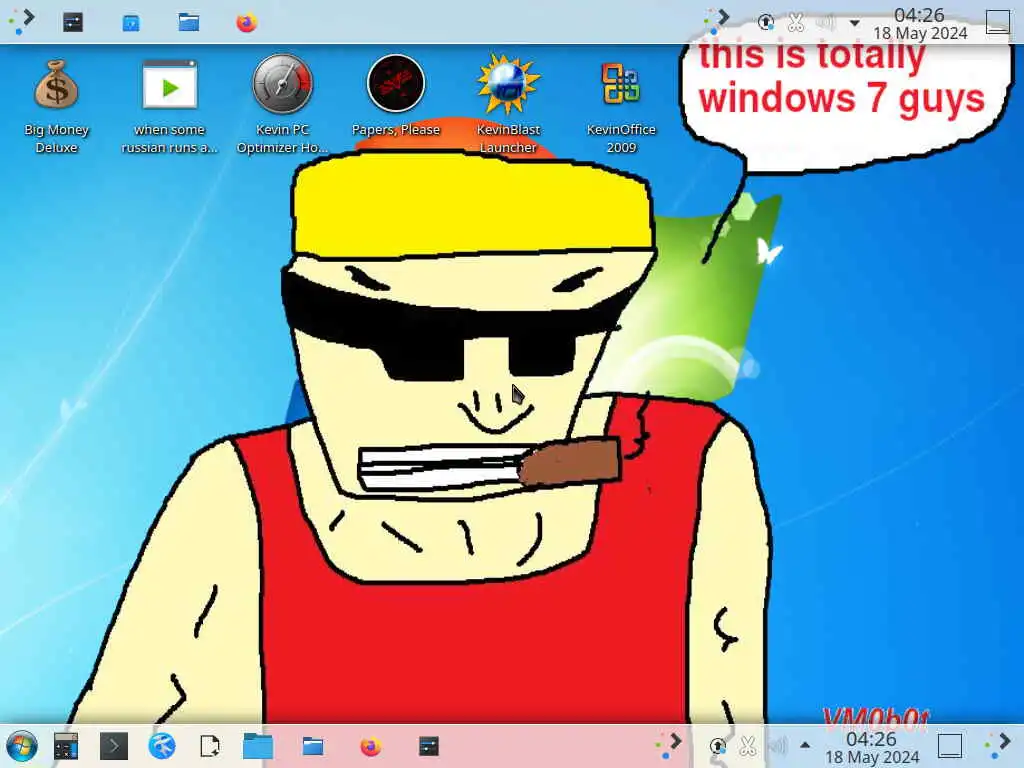This screenshot has height=768, width=1024.
Task: Click the Show Desktop button in top panel
Action: (997, 22)
